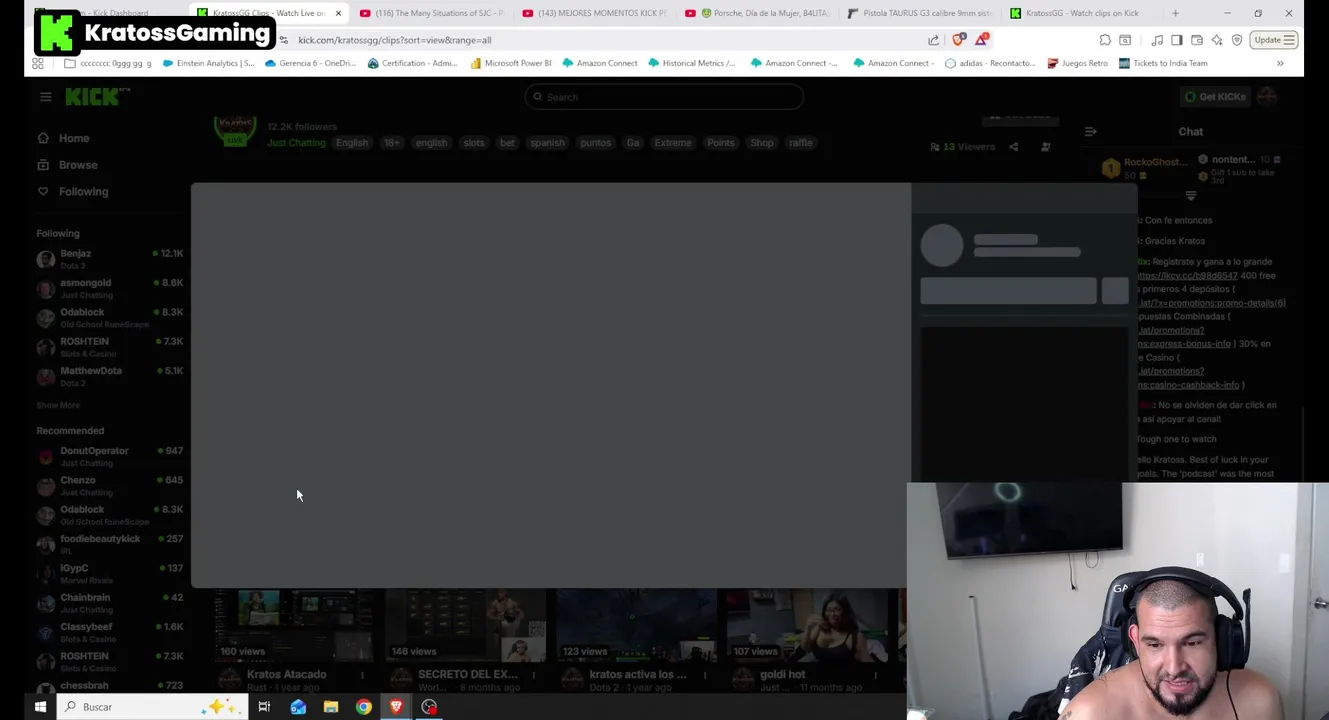Screen dimensions: 1329x720
Task: Click the user icon right of share
Action: (x=1046, y=147)
